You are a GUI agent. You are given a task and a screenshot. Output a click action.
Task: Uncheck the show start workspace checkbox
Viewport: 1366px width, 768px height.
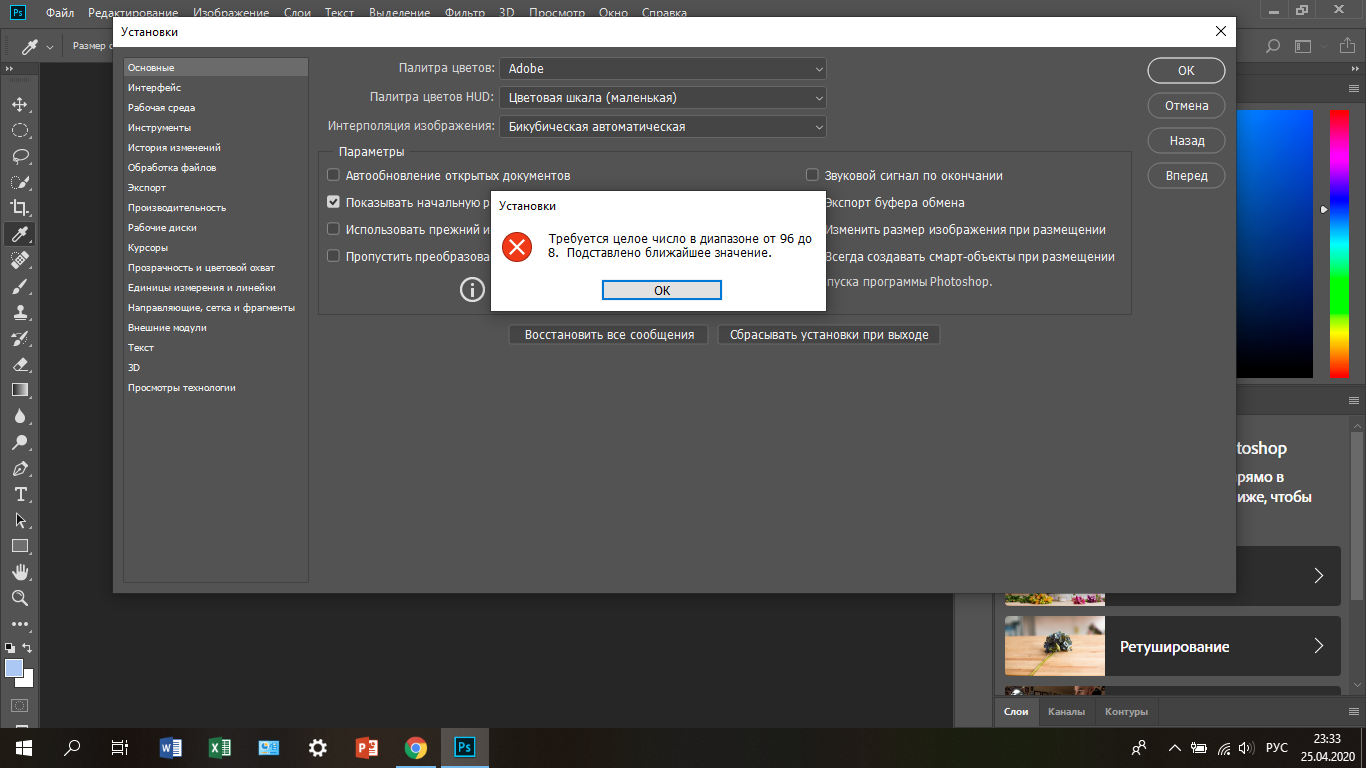pos(334,202)
